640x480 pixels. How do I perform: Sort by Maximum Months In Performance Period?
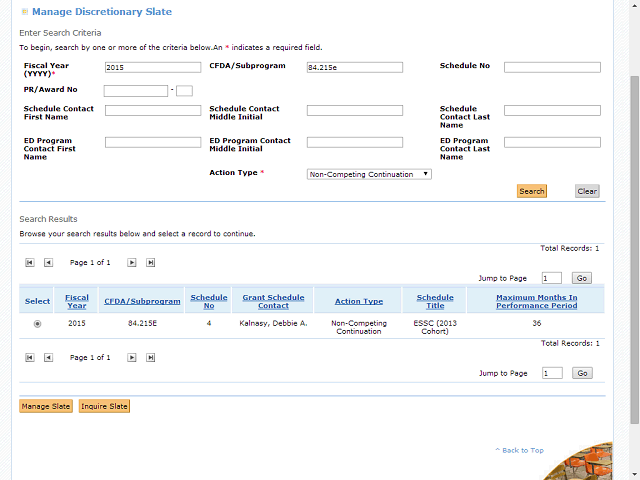537,301
